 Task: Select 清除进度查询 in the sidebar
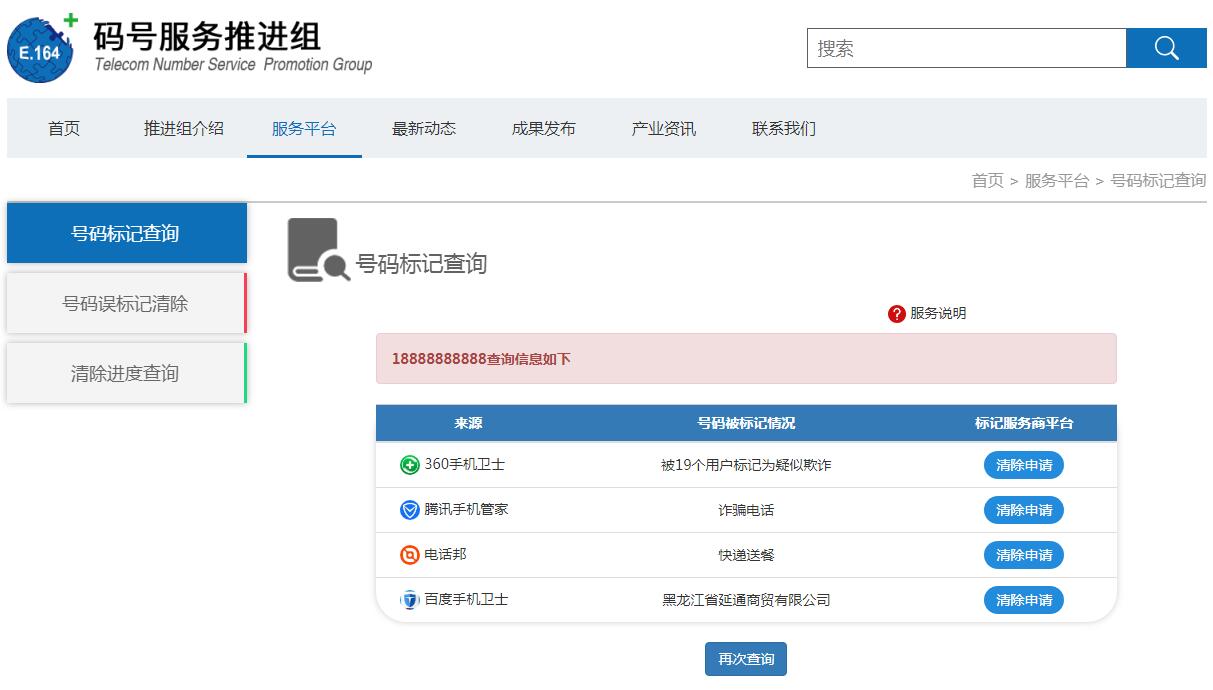pos(125,374)
